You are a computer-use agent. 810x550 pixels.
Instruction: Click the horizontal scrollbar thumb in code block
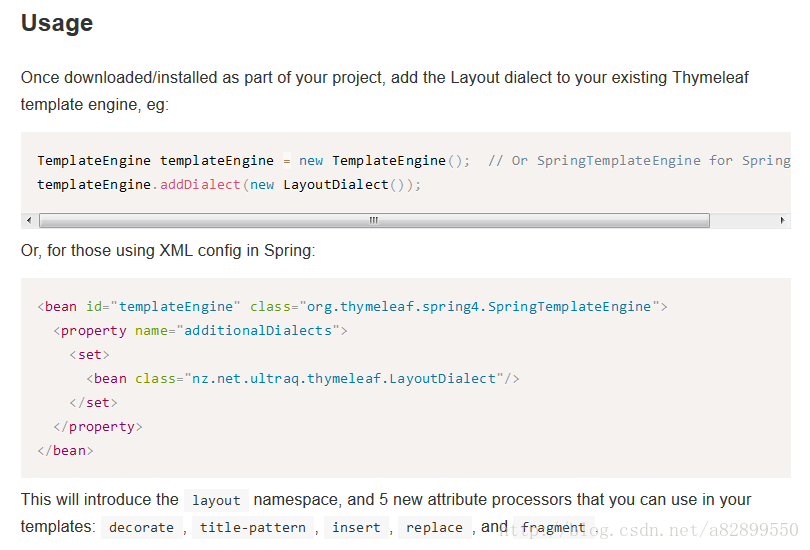[375, 221]
